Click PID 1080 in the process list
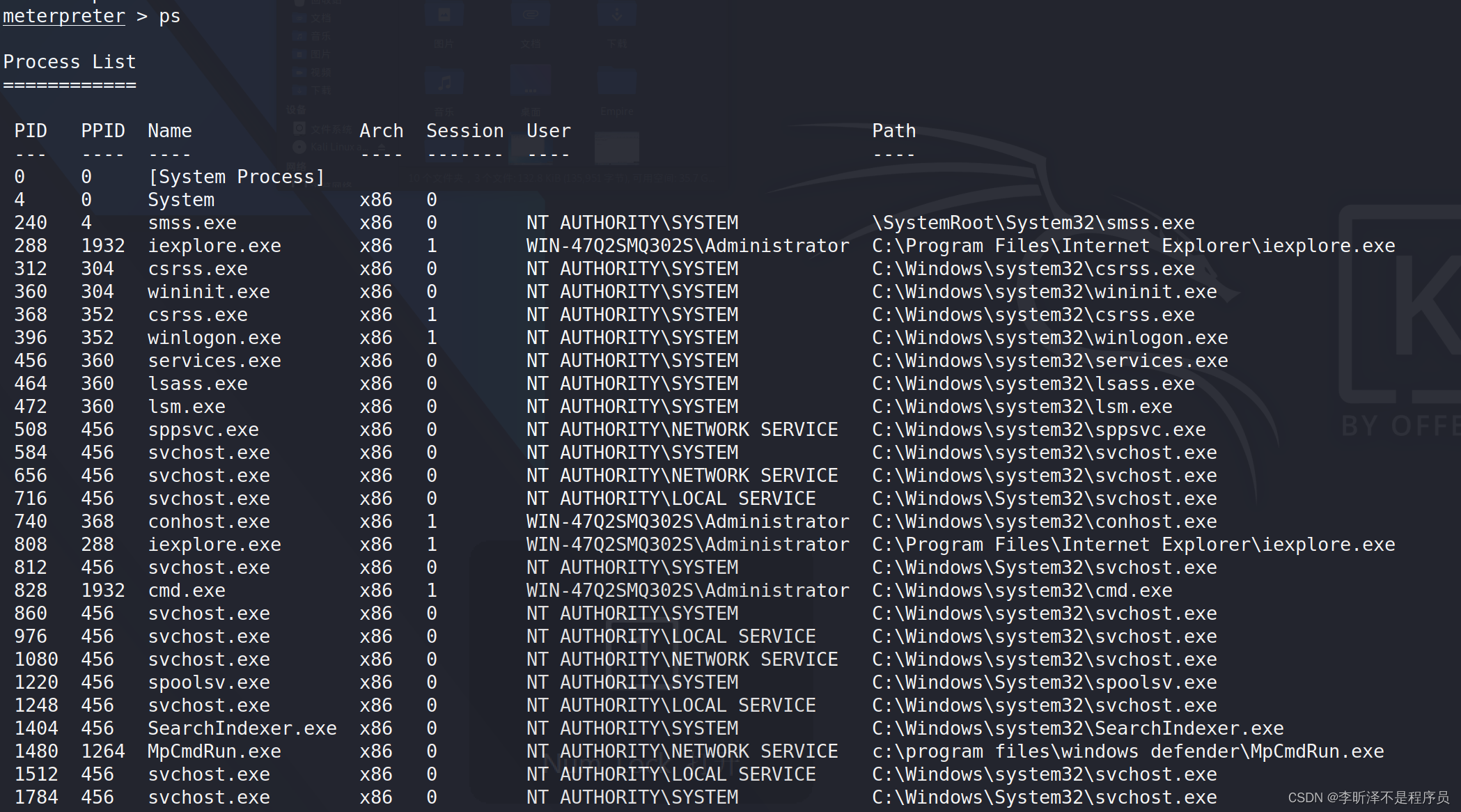The width and height of the screenshot is (1461, 812). pyautogui.click(x=36, y=659)
